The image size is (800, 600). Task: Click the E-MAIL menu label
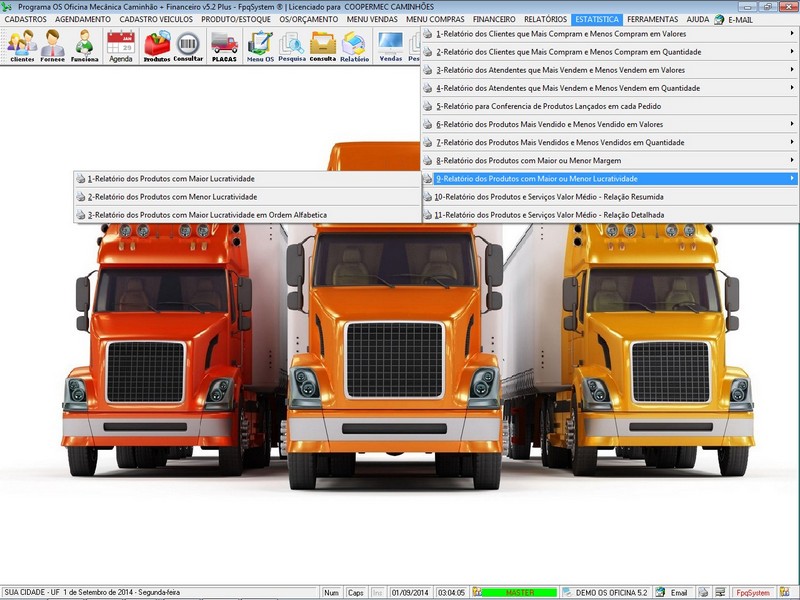point(740,20)
